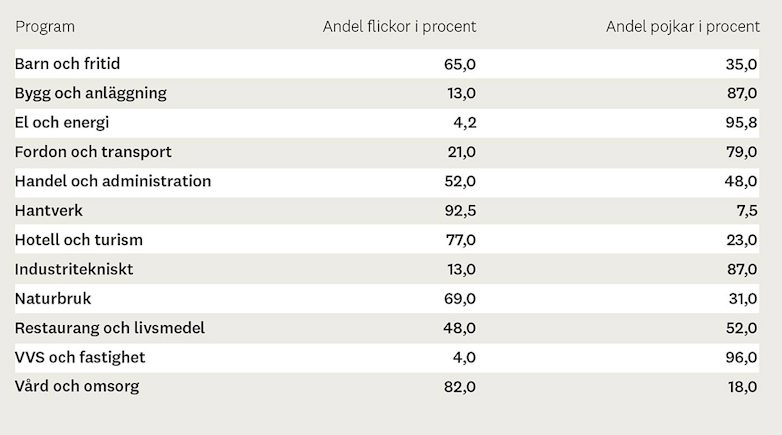
Task: Select the Barn och fritid row label
Action: (x=67, y=64)
